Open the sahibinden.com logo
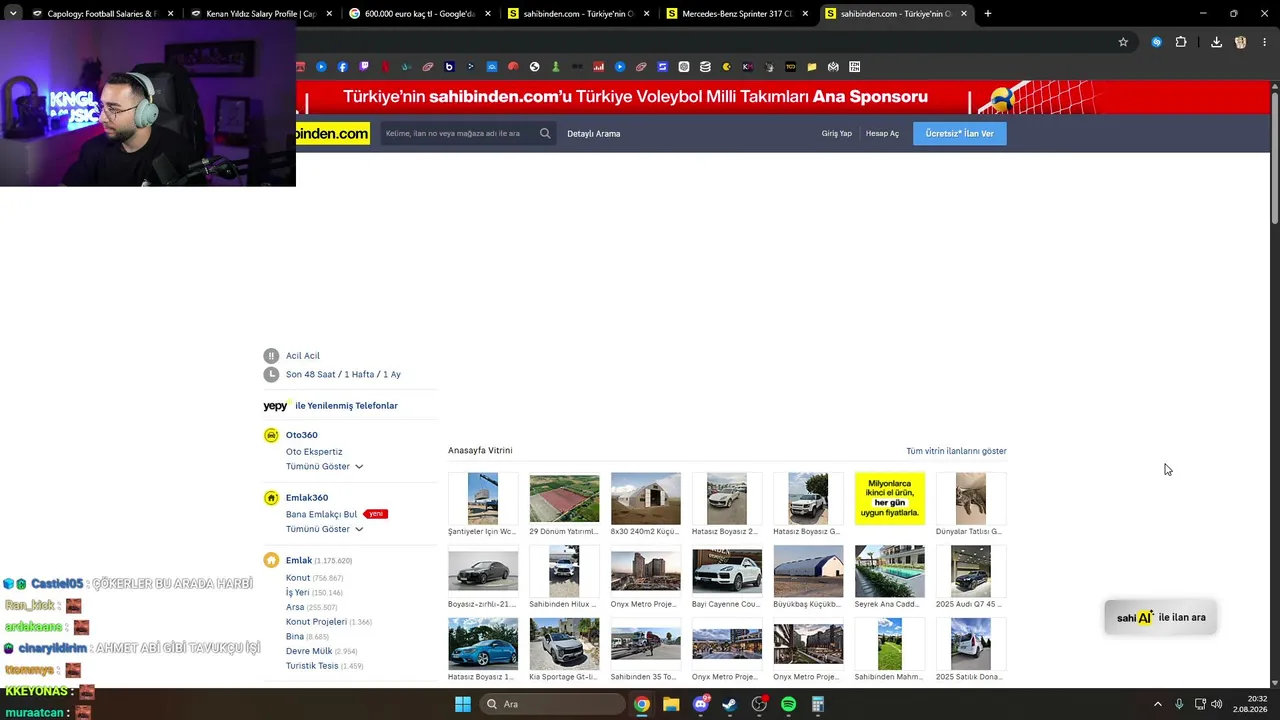 point(333,134)
